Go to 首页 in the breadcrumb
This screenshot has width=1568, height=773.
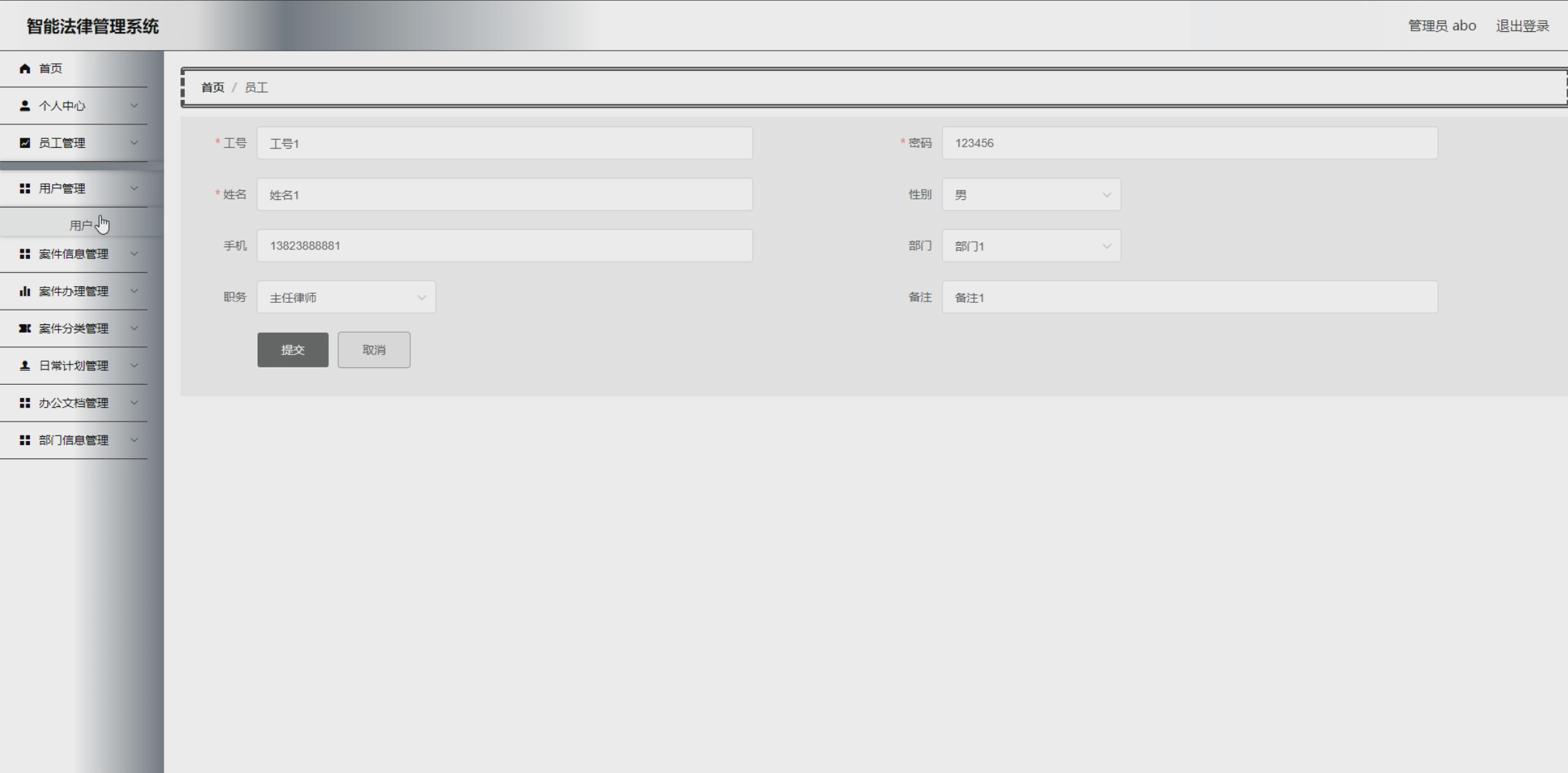[212, 88]
